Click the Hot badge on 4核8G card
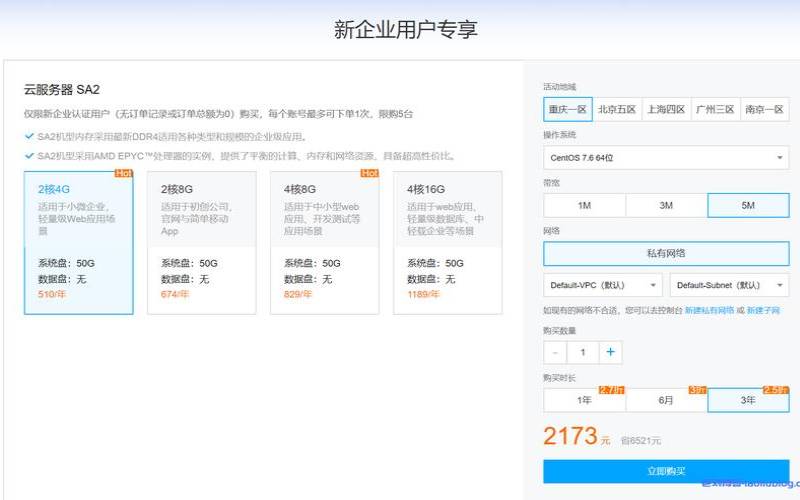The image size is (800, 500). click(369, 173)
